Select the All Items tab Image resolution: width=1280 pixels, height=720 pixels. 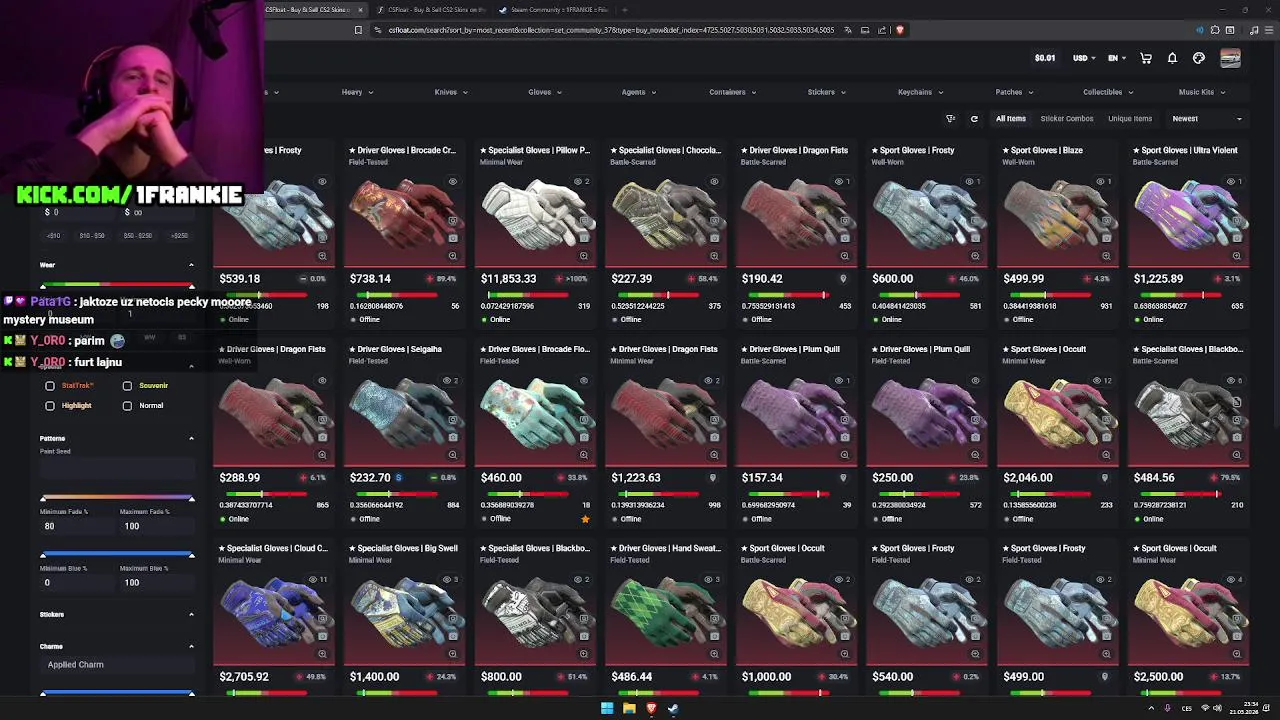(1010, 119)
